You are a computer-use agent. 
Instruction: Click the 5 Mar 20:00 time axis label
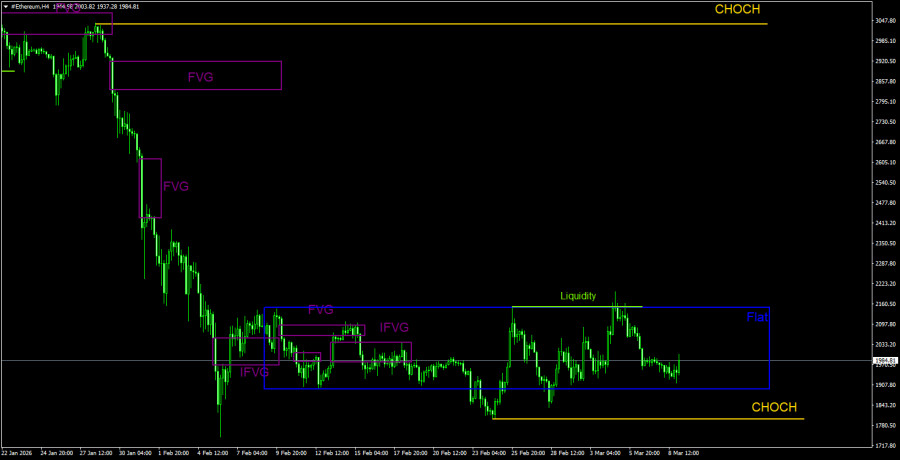643,453
